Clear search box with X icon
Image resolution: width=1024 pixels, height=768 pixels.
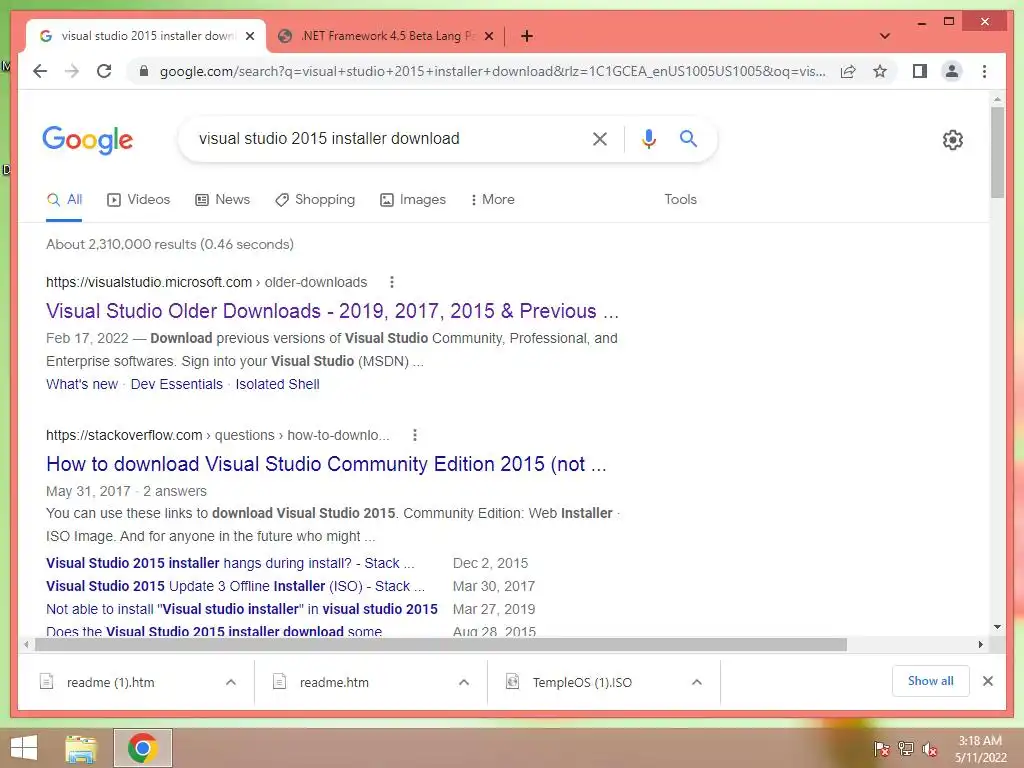600,138
